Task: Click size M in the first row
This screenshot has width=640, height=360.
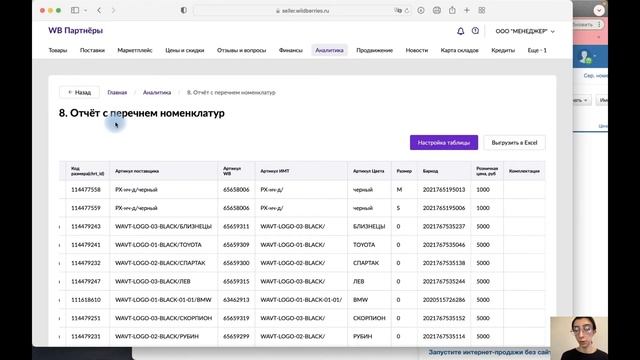Action: tap(399, 189)
